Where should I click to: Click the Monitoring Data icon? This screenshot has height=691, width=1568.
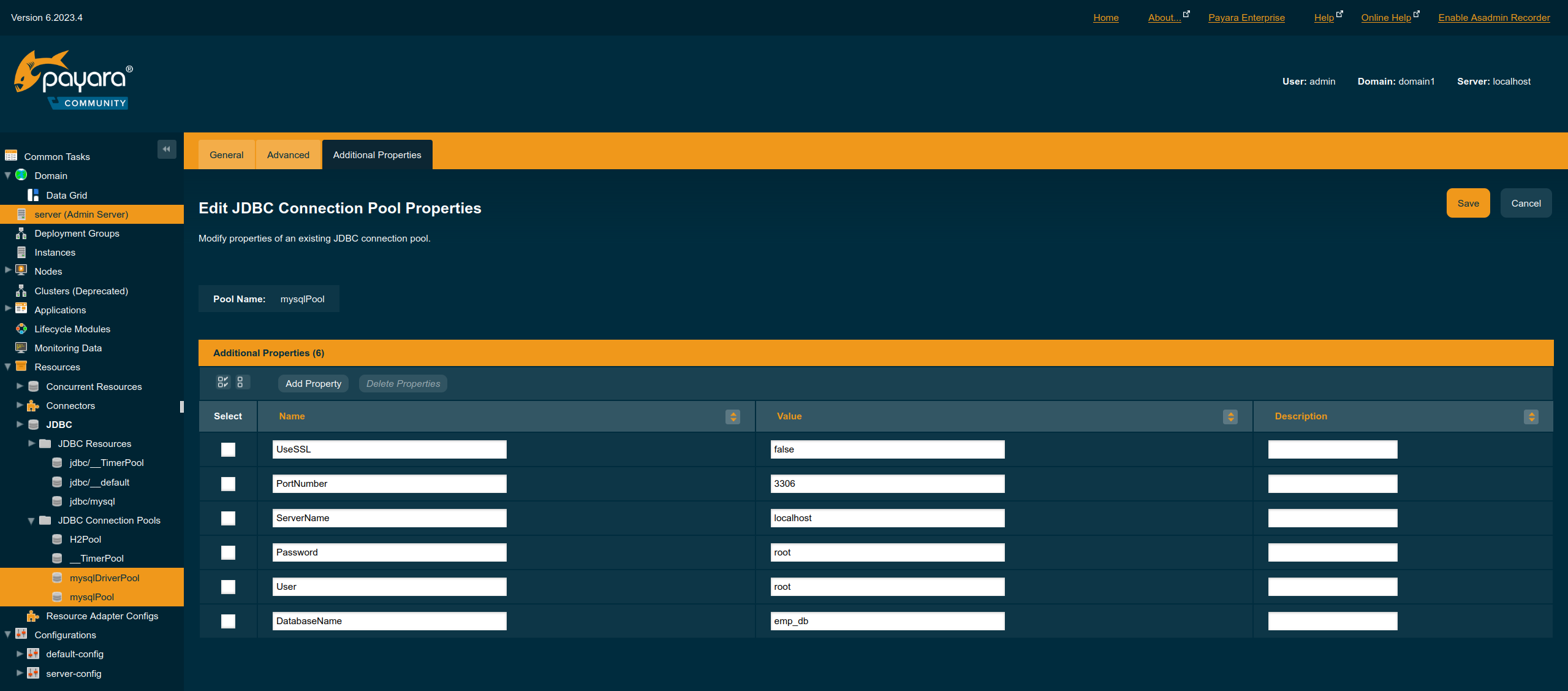(x=21, y=348)
